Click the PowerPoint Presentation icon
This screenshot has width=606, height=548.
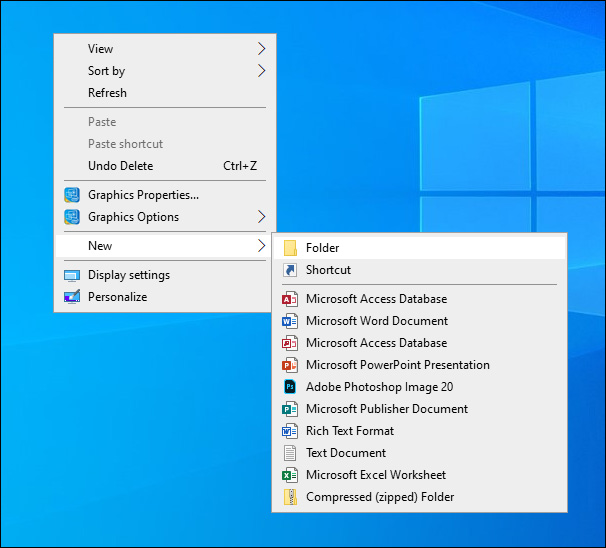point(290,365)
